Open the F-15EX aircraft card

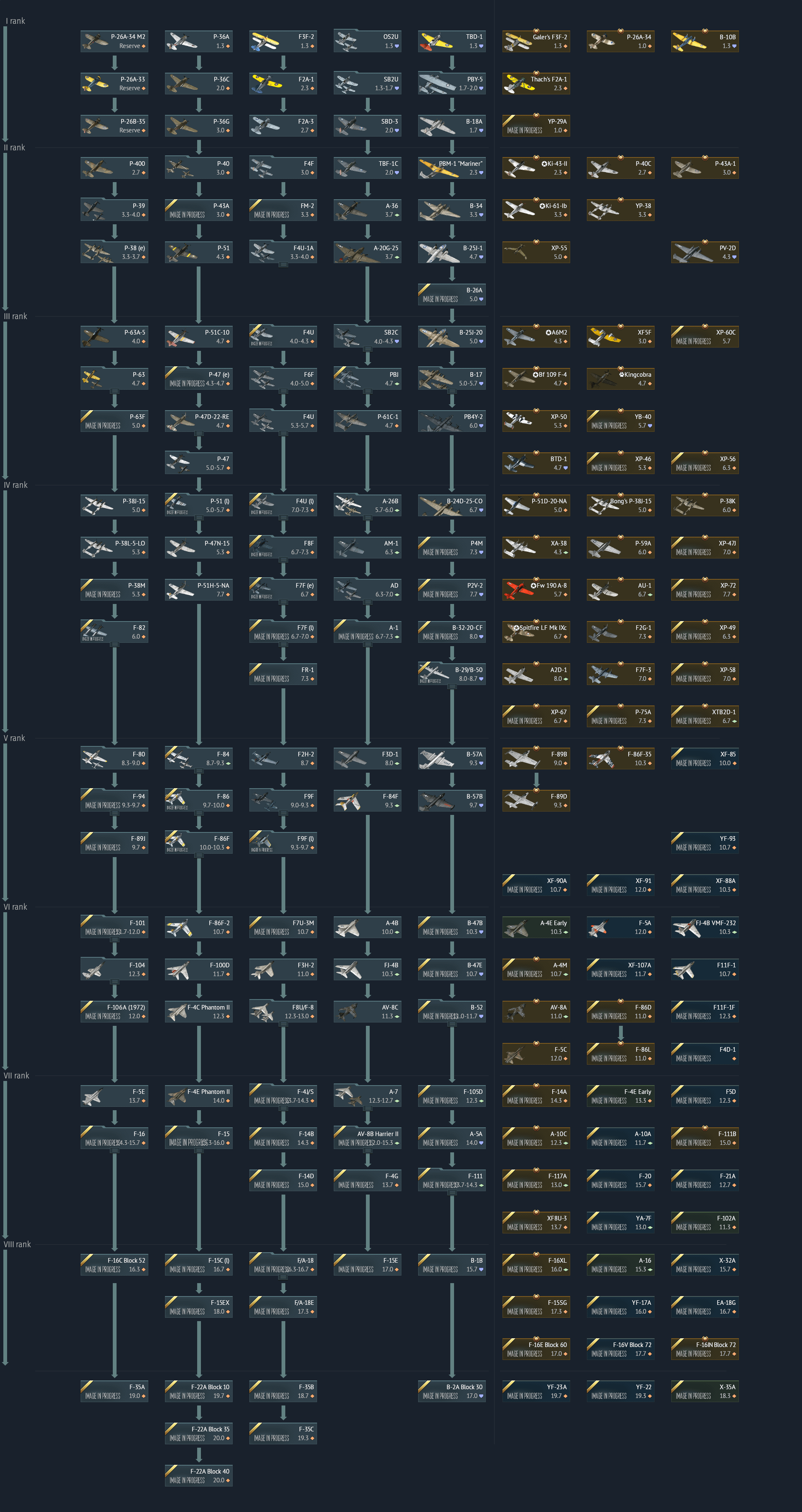pos(198,1307)
